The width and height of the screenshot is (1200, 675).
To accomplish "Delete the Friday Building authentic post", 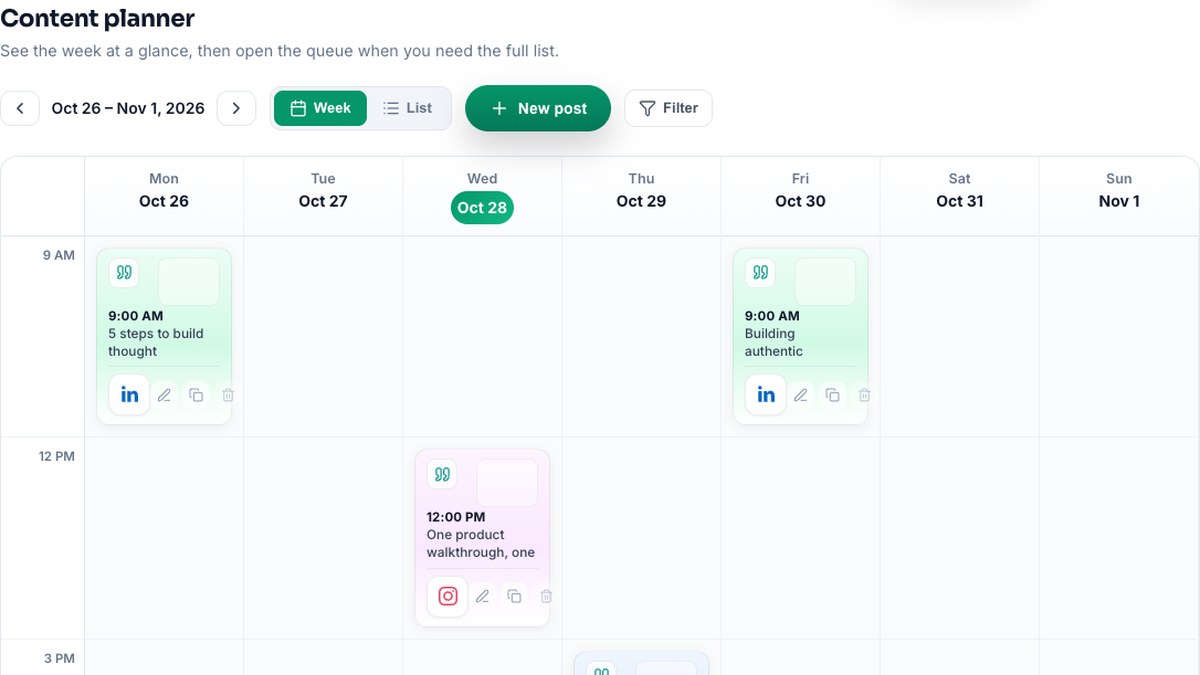I will click(x=864, y=395).
